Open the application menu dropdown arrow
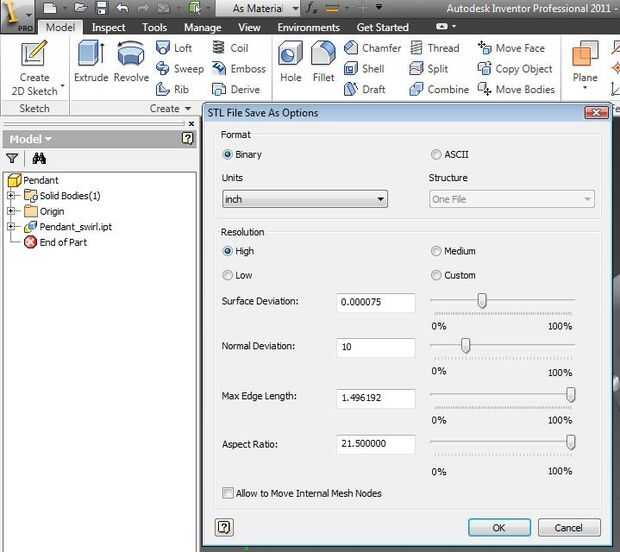The image size is (620, 552). [x=29, y=15]
